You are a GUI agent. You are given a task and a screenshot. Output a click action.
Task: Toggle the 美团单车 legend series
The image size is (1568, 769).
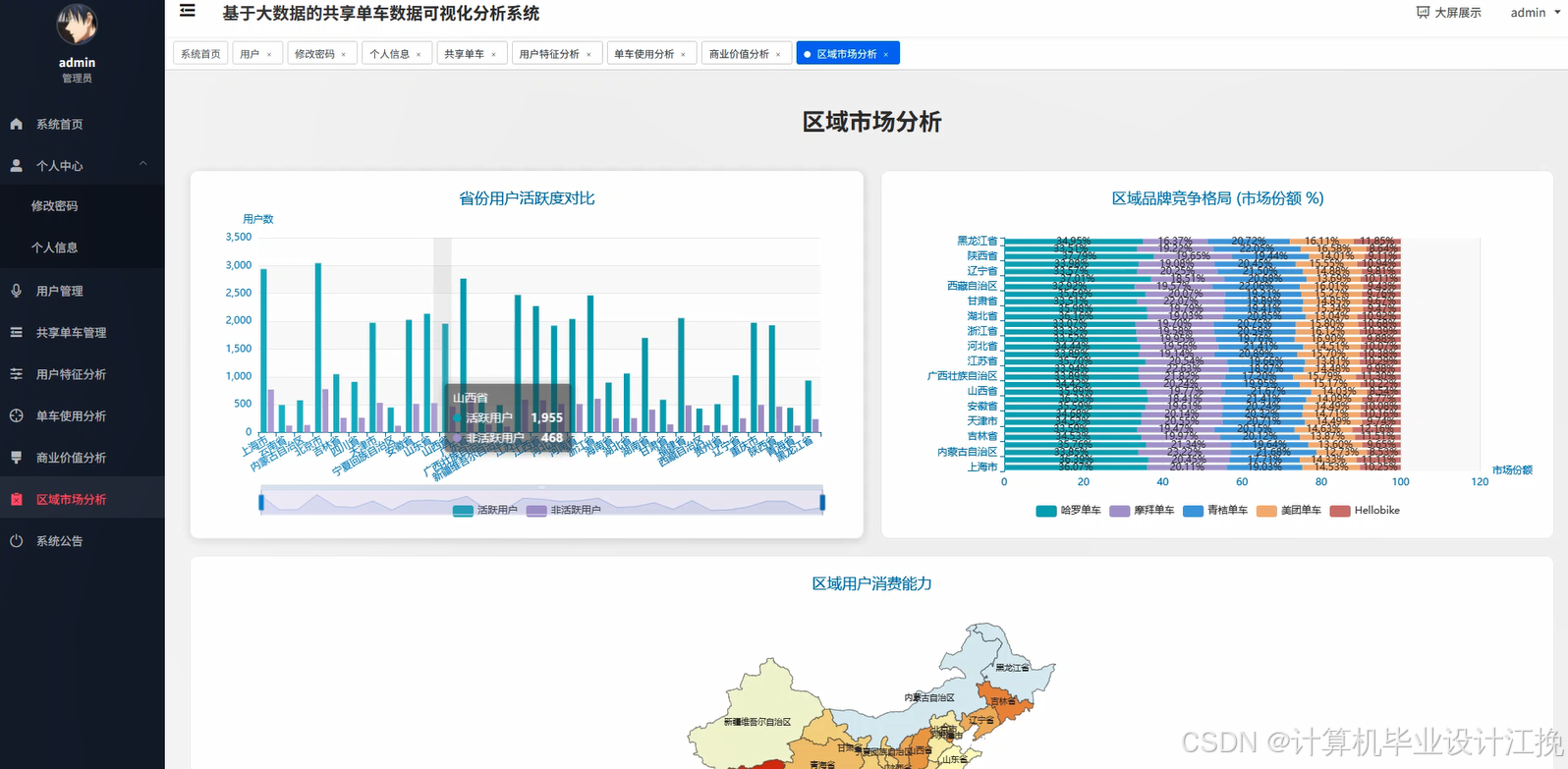[1289, 511]
